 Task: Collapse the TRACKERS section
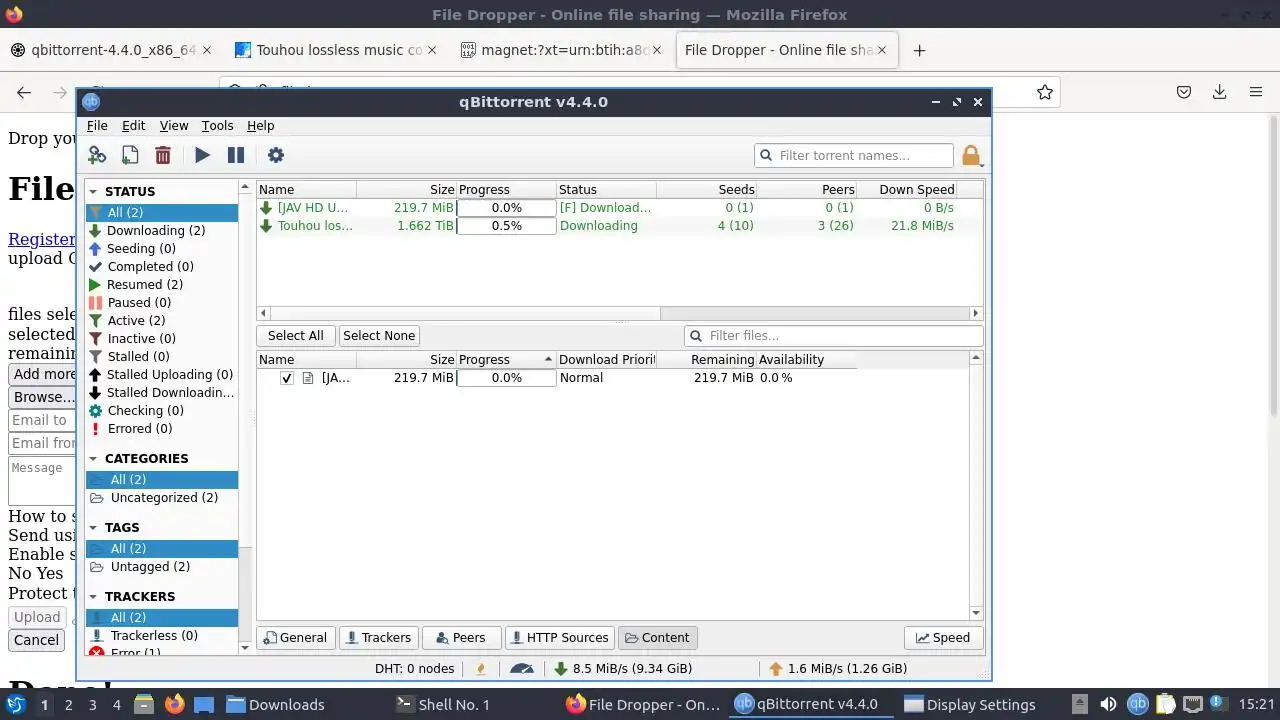pyautogui.click(x=93, y=597)
